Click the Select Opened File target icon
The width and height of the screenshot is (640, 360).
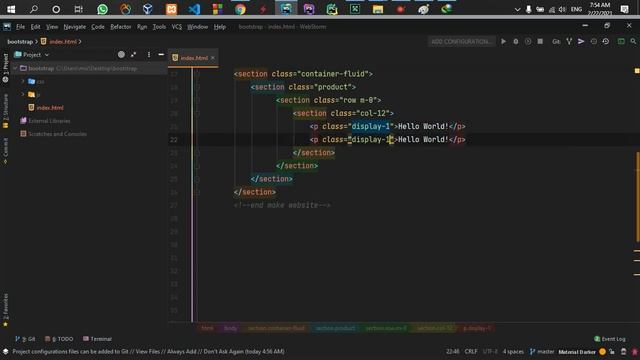pyautogui.click(x=121, y=55)
